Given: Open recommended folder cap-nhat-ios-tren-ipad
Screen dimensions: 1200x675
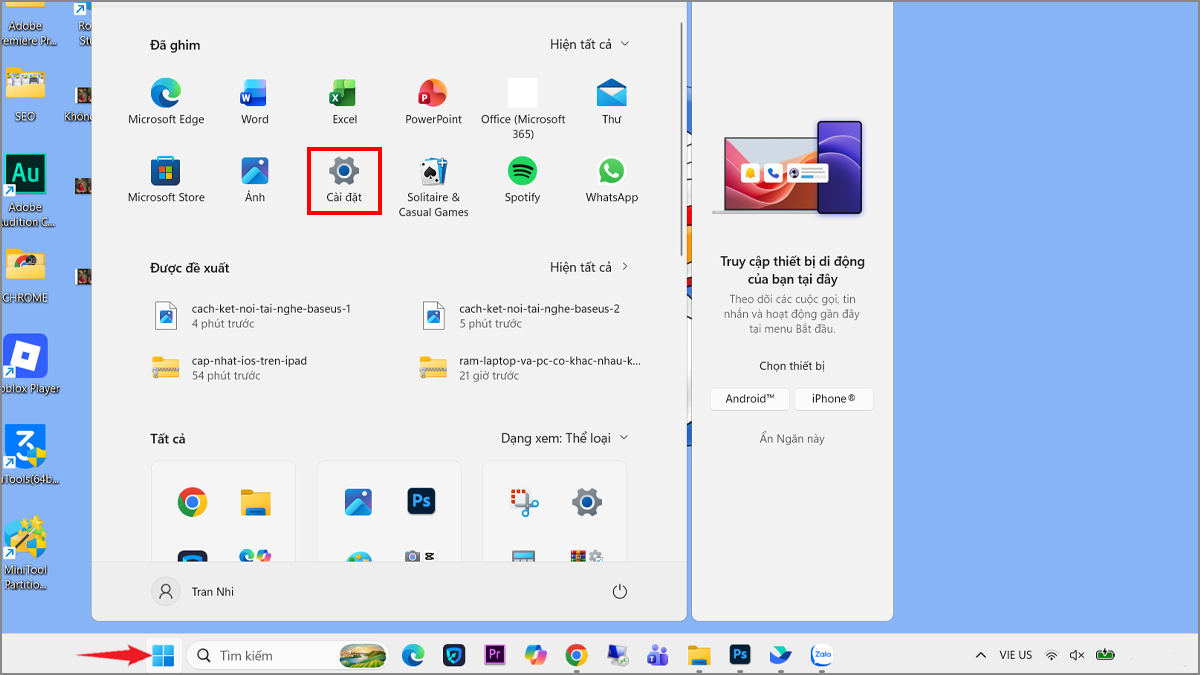Looking at the screenshot, I should (230, 368).
